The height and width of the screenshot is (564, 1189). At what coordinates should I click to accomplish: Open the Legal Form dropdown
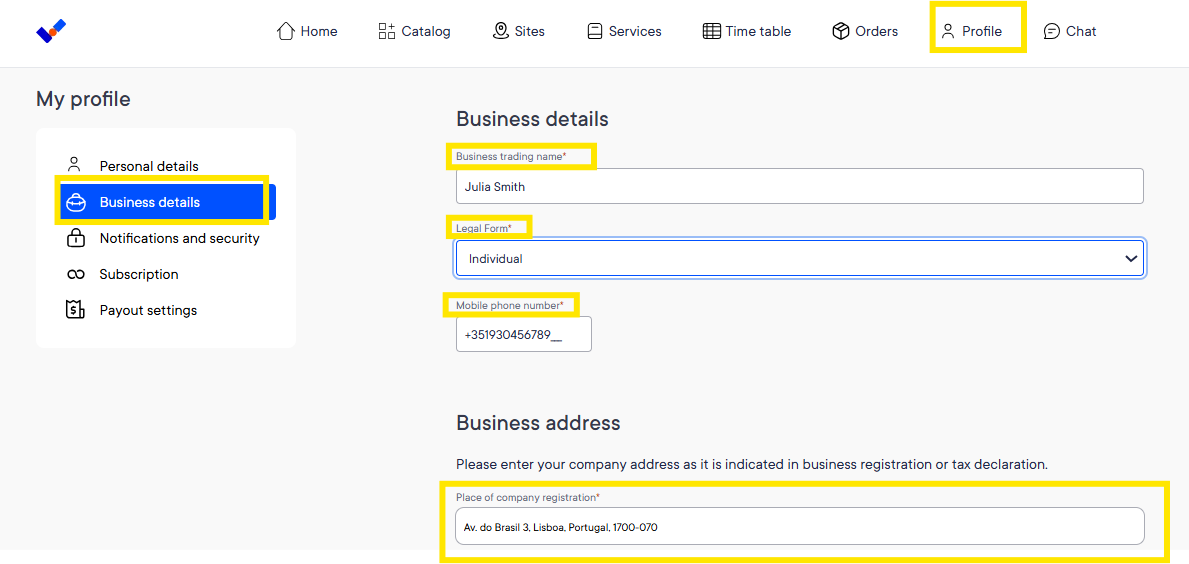click(800, 258)
